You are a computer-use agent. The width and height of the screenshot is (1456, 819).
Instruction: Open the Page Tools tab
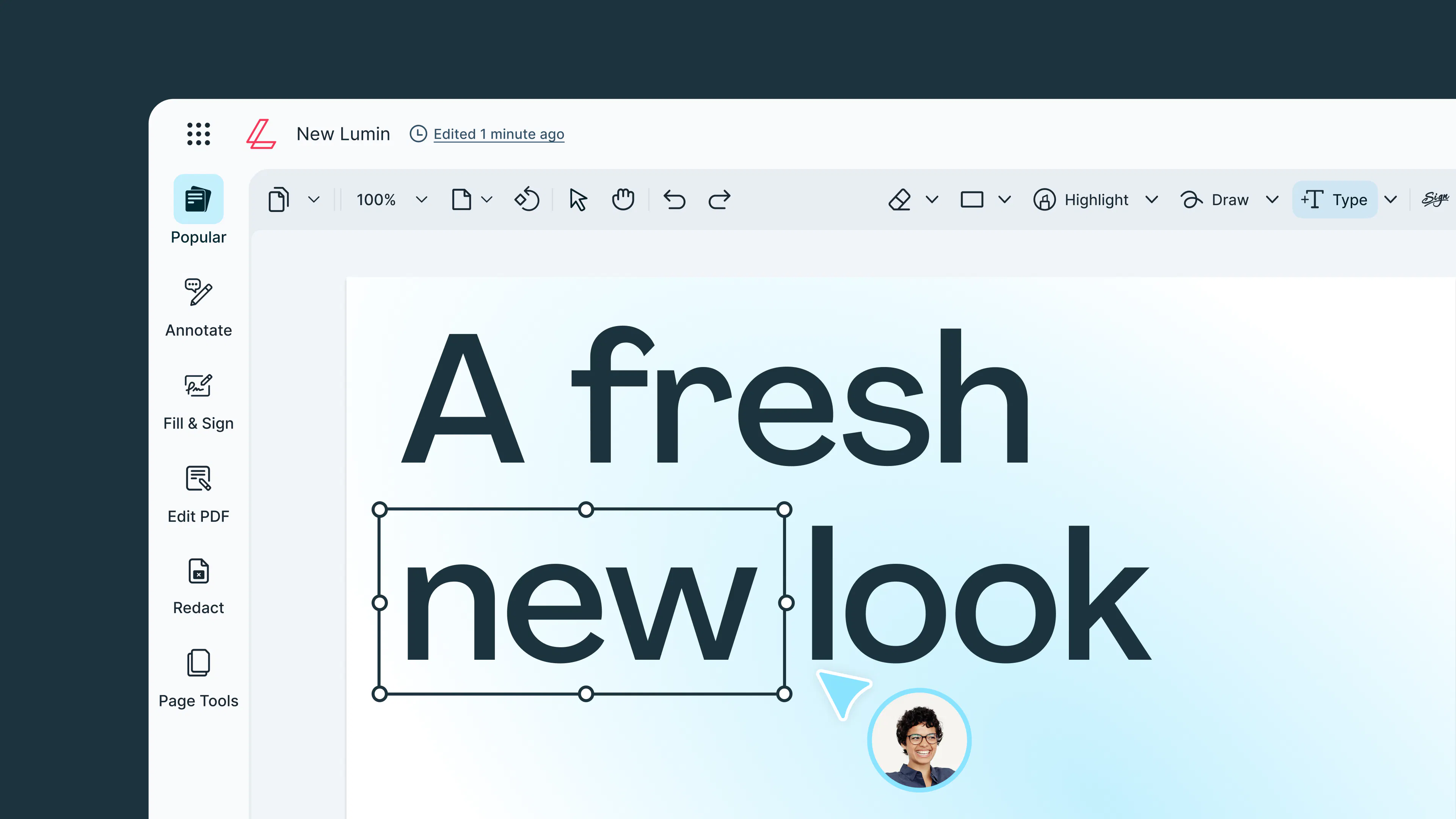tap(198, 678)
